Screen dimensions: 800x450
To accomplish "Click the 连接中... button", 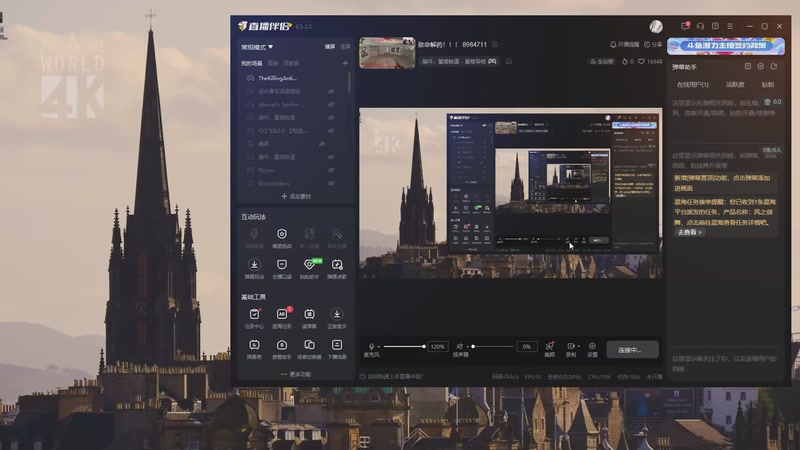I will 632,350.
